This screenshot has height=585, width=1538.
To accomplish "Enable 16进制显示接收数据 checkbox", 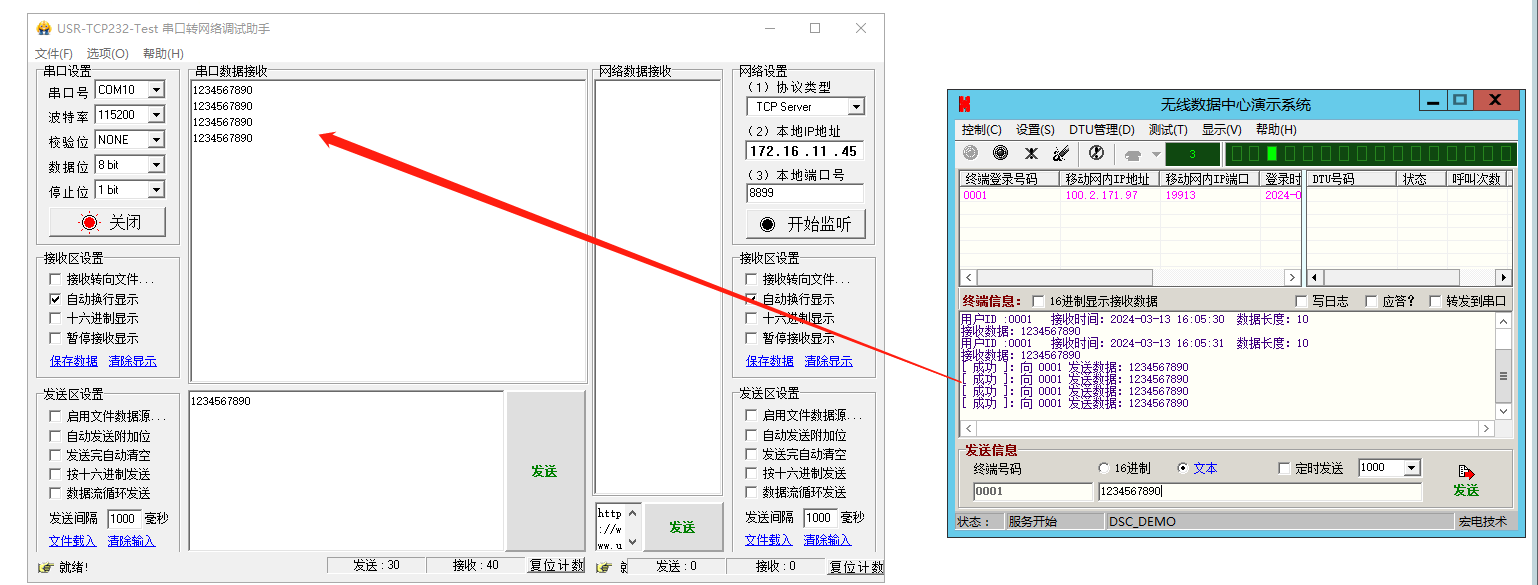I will click(x=1038, y=301).
